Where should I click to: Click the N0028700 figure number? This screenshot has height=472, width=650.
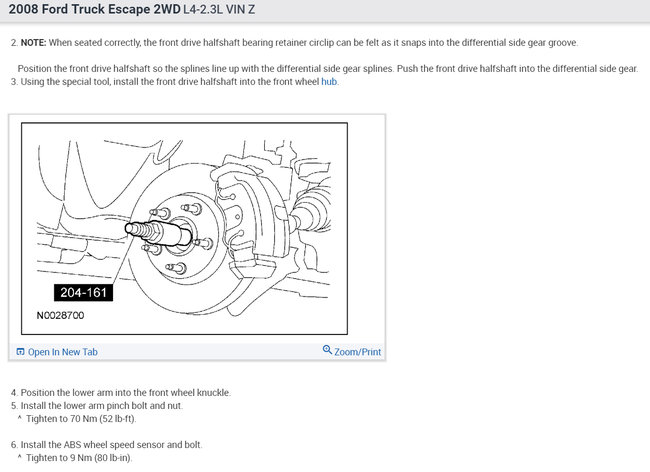pos(61,315)
